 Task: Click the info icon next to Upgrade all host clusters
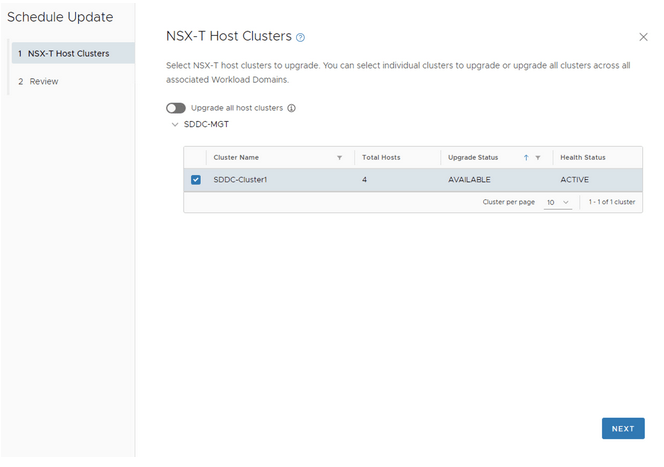[x=292, y=108]
